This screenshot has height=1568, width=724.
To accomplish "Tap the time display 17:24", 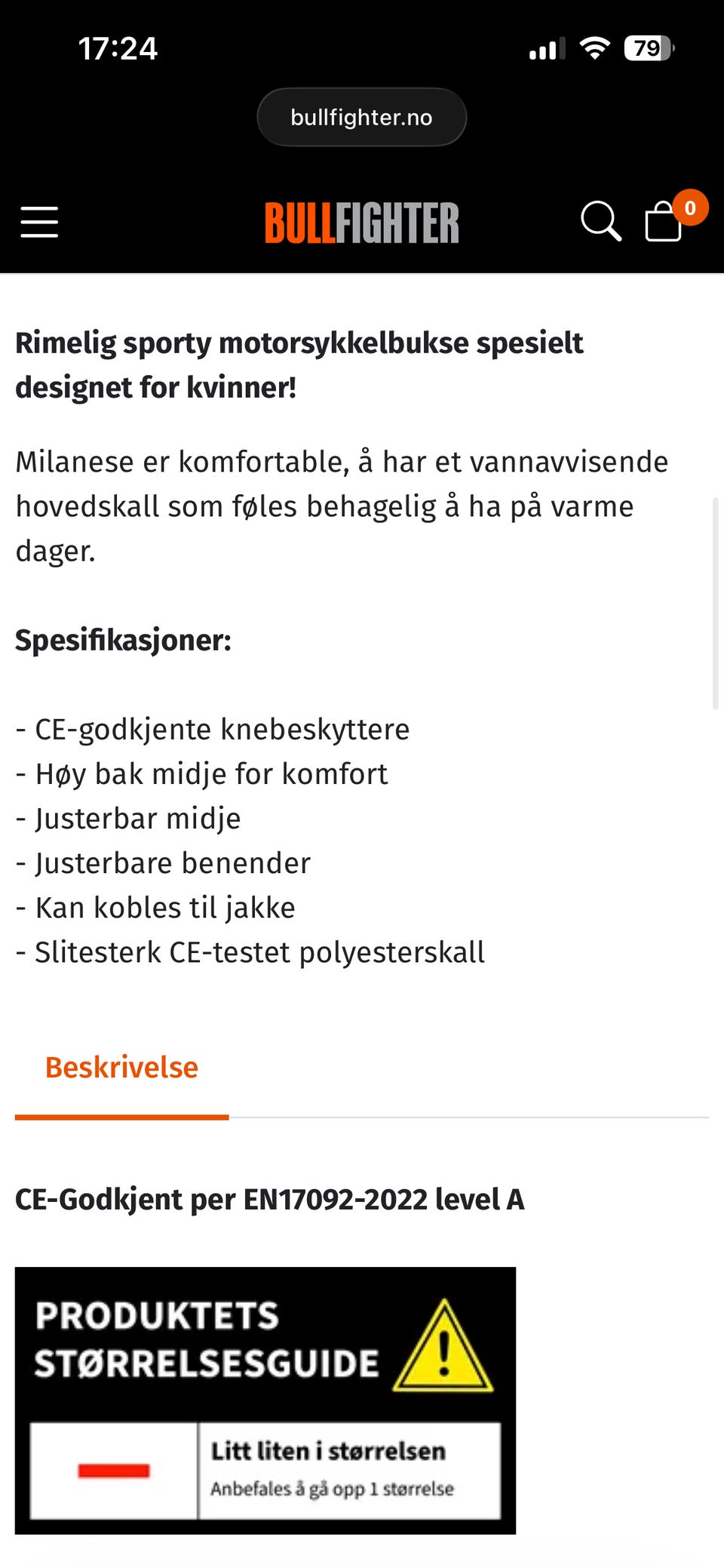I will coord(117,48).
